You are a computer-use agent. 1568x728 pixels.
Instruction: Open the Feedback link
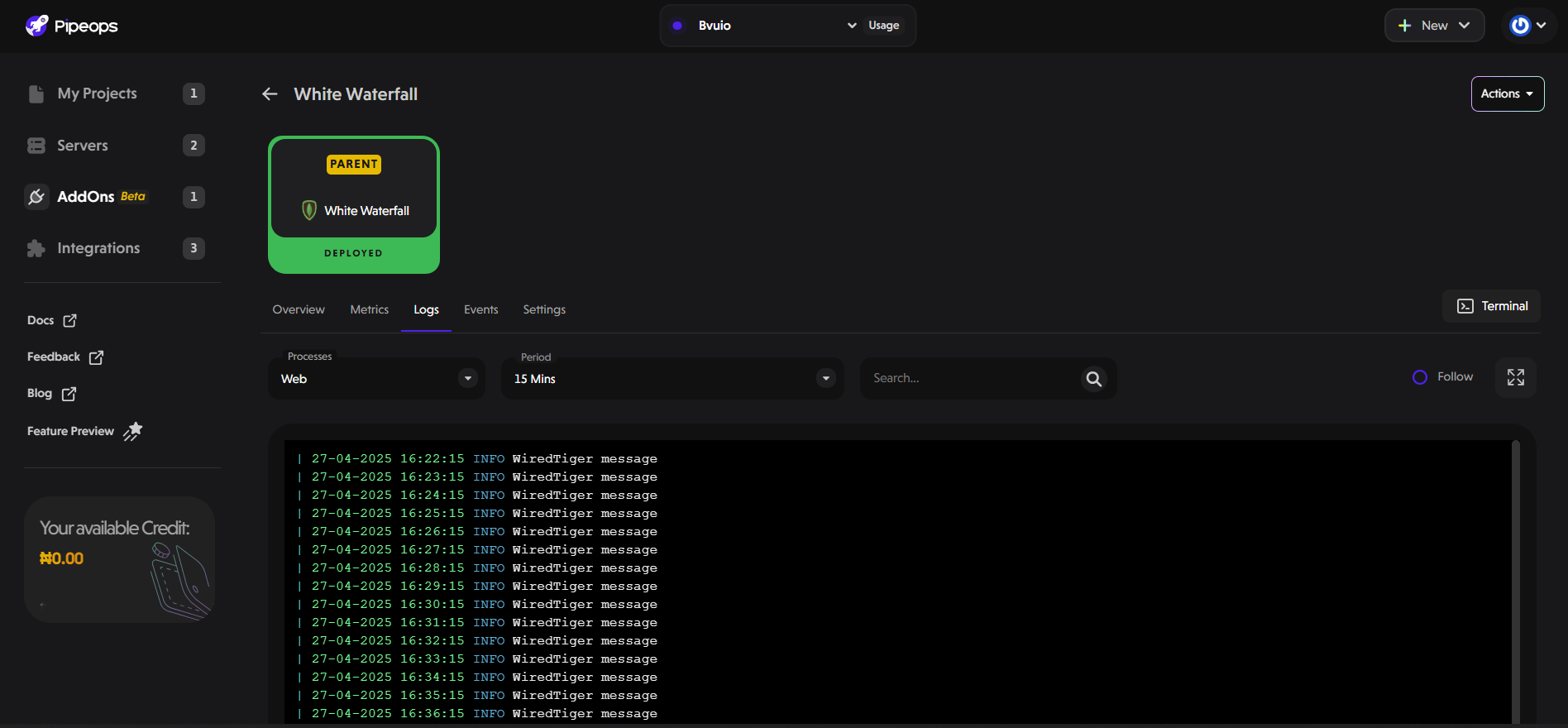[x=54, y=357]
